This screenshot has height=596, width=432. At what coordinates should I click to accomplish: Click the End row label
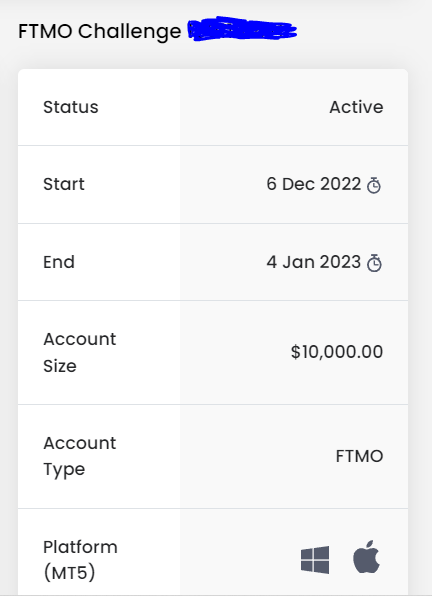tap(59, 262)
